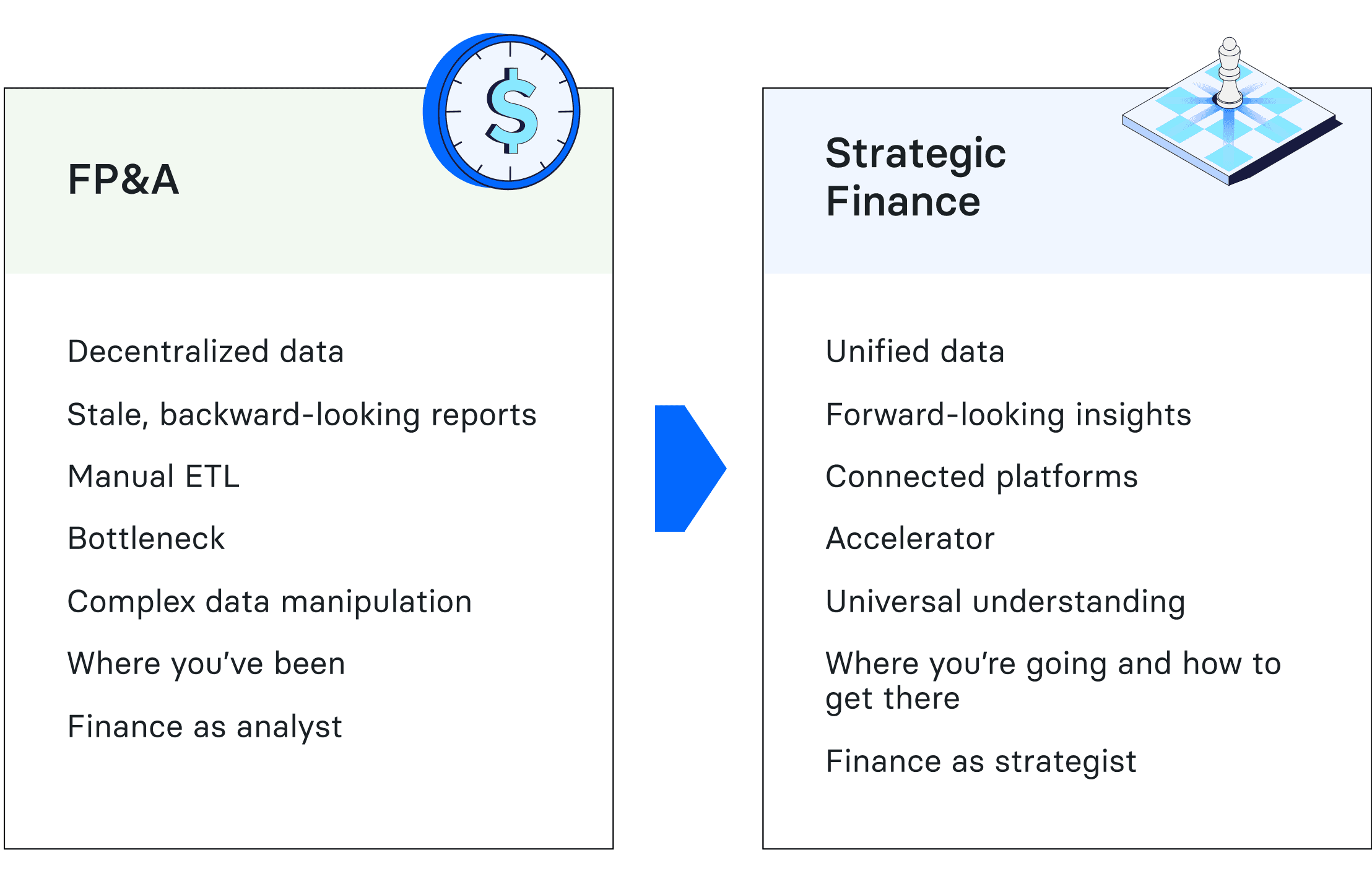
Task: Click Finance as analyst text
Action: [204, 727]
